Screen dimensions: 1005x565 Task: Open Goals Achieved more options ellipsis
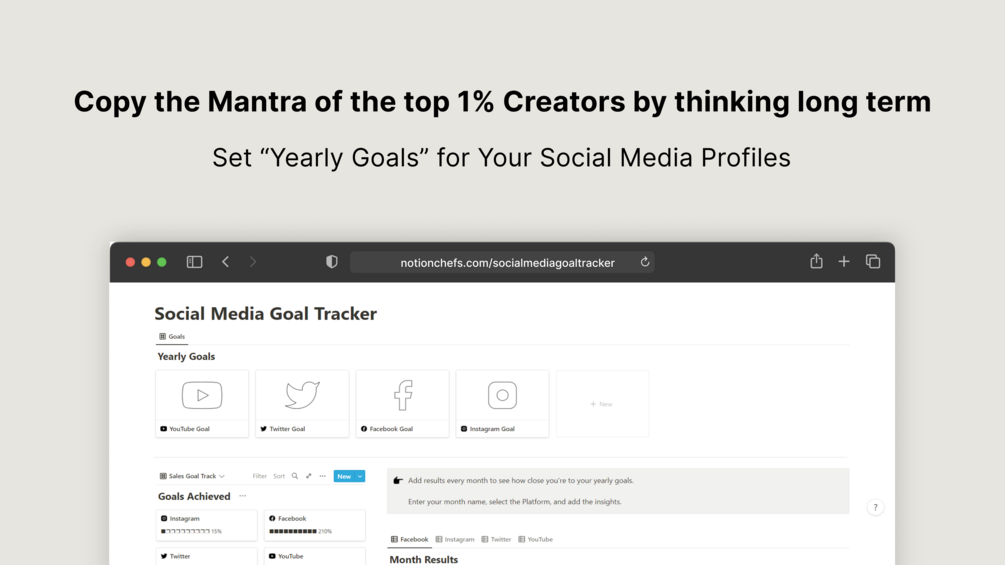(243, 496)
